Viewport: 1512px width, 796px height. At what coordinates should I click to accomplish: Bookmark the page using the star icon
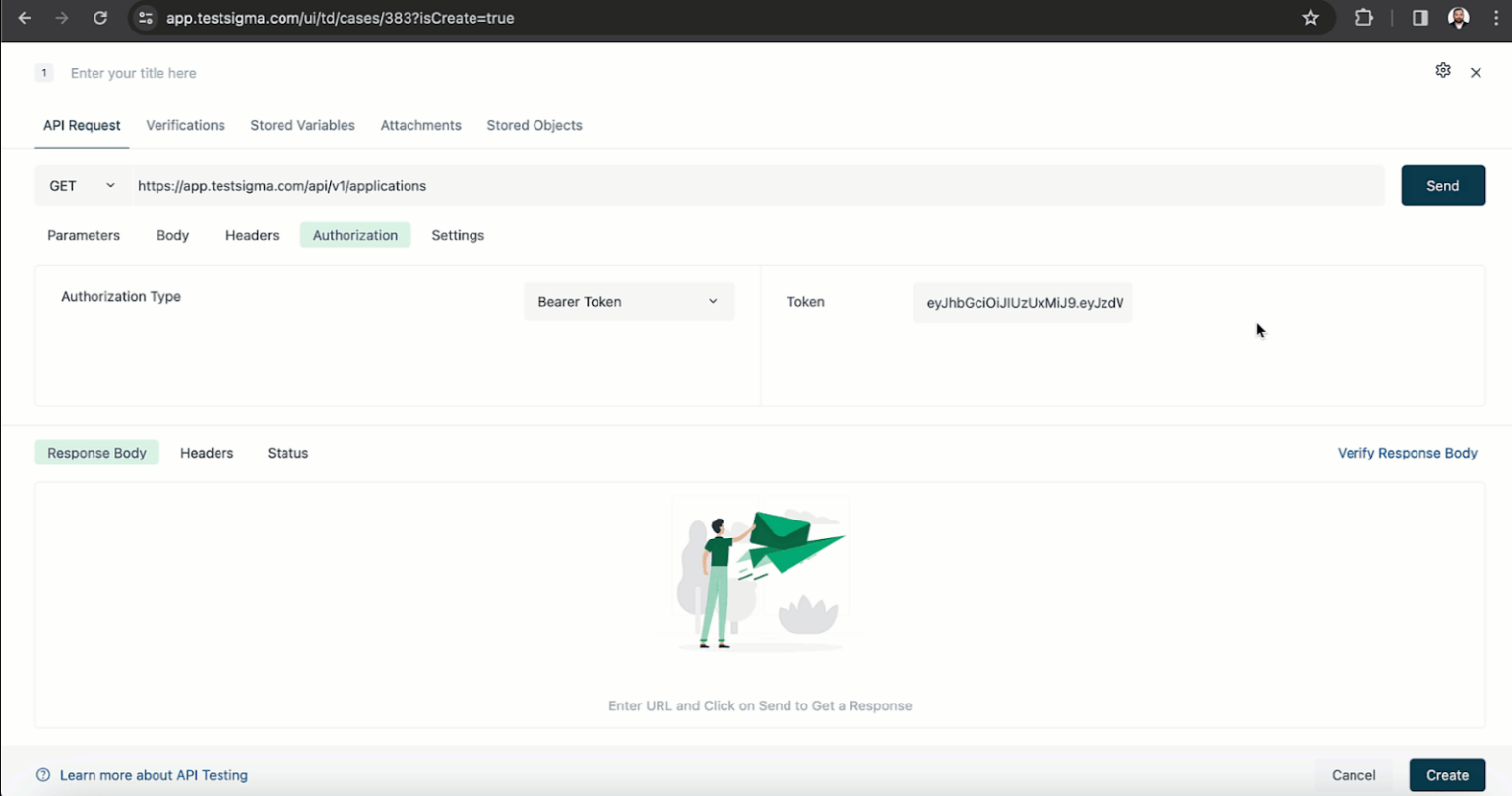(1310, 17)
